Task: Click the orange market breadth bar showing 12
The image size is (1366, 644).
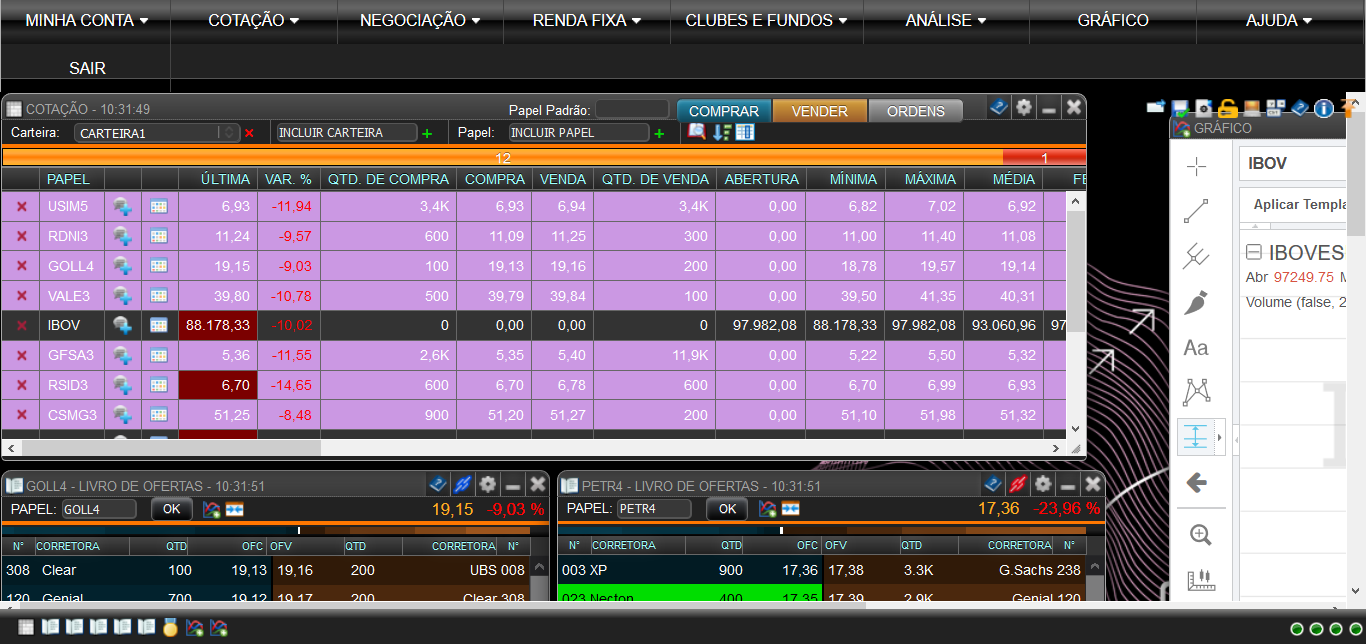Action: click(x=502, y=158)
